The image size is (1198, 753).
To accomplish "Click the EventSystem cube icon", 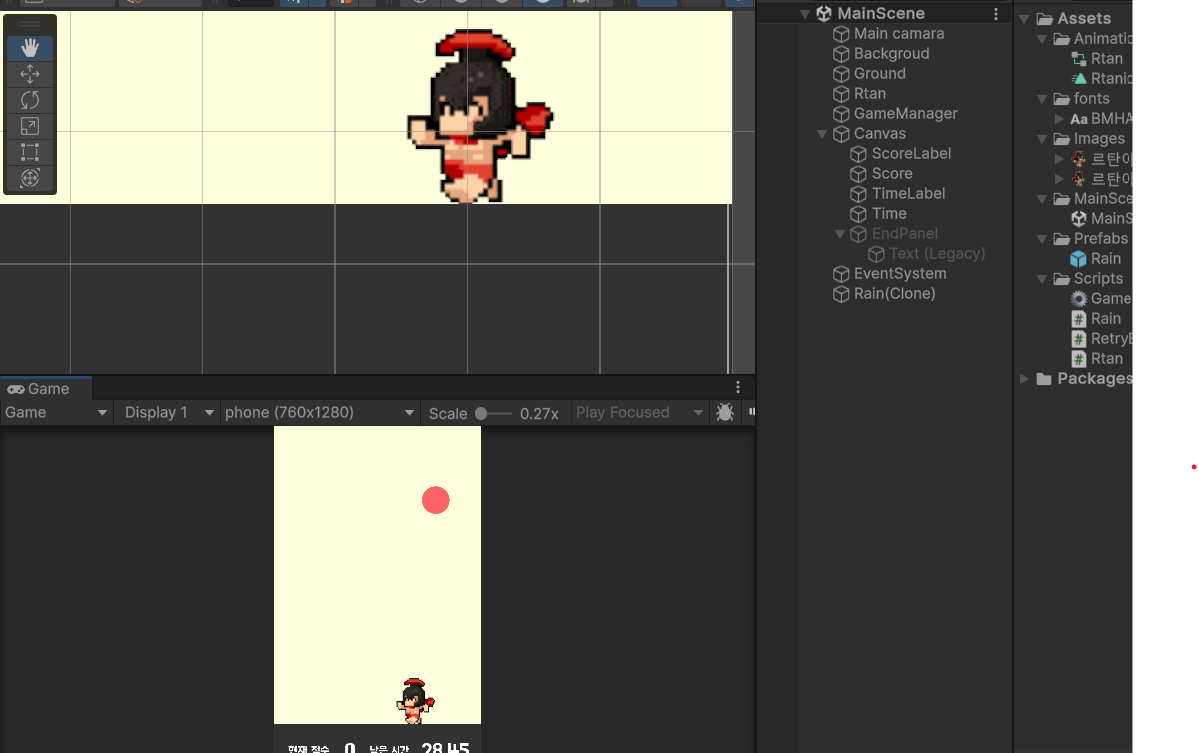I will tap(841, 274).
